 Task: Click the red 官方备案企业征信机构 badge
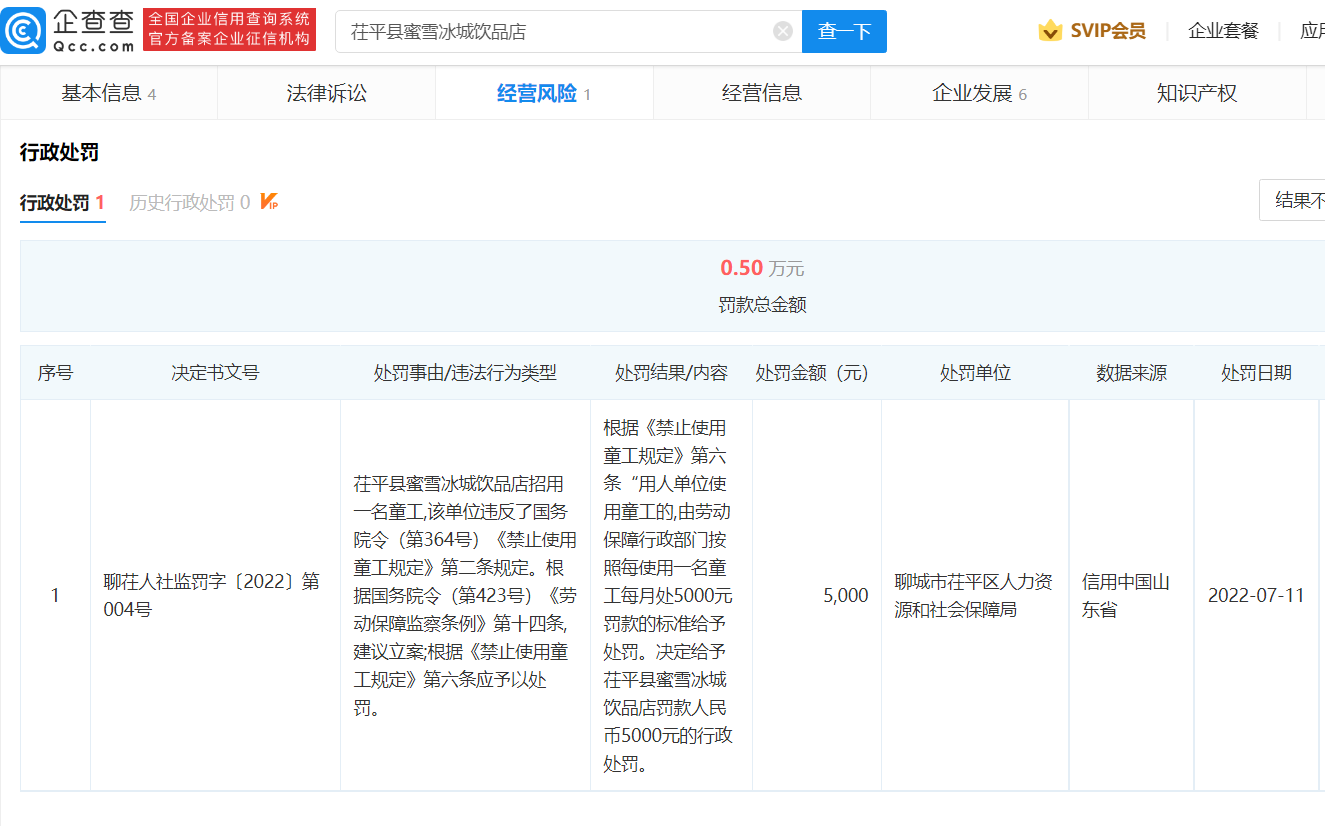pos(229,30)
